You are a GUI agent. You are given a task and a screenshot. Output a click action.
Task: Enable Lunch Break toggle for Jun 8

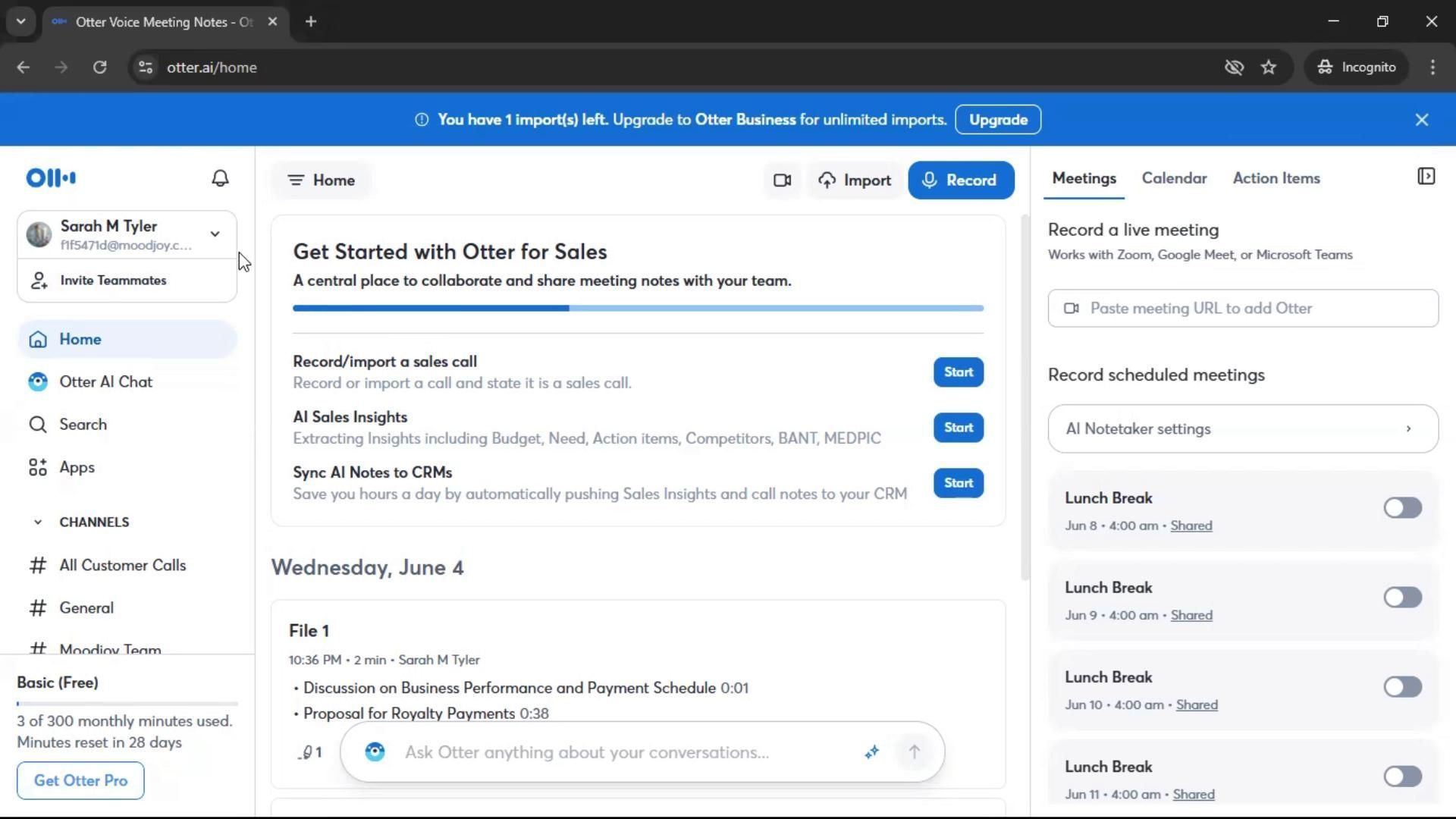(x=1402, y=508)
